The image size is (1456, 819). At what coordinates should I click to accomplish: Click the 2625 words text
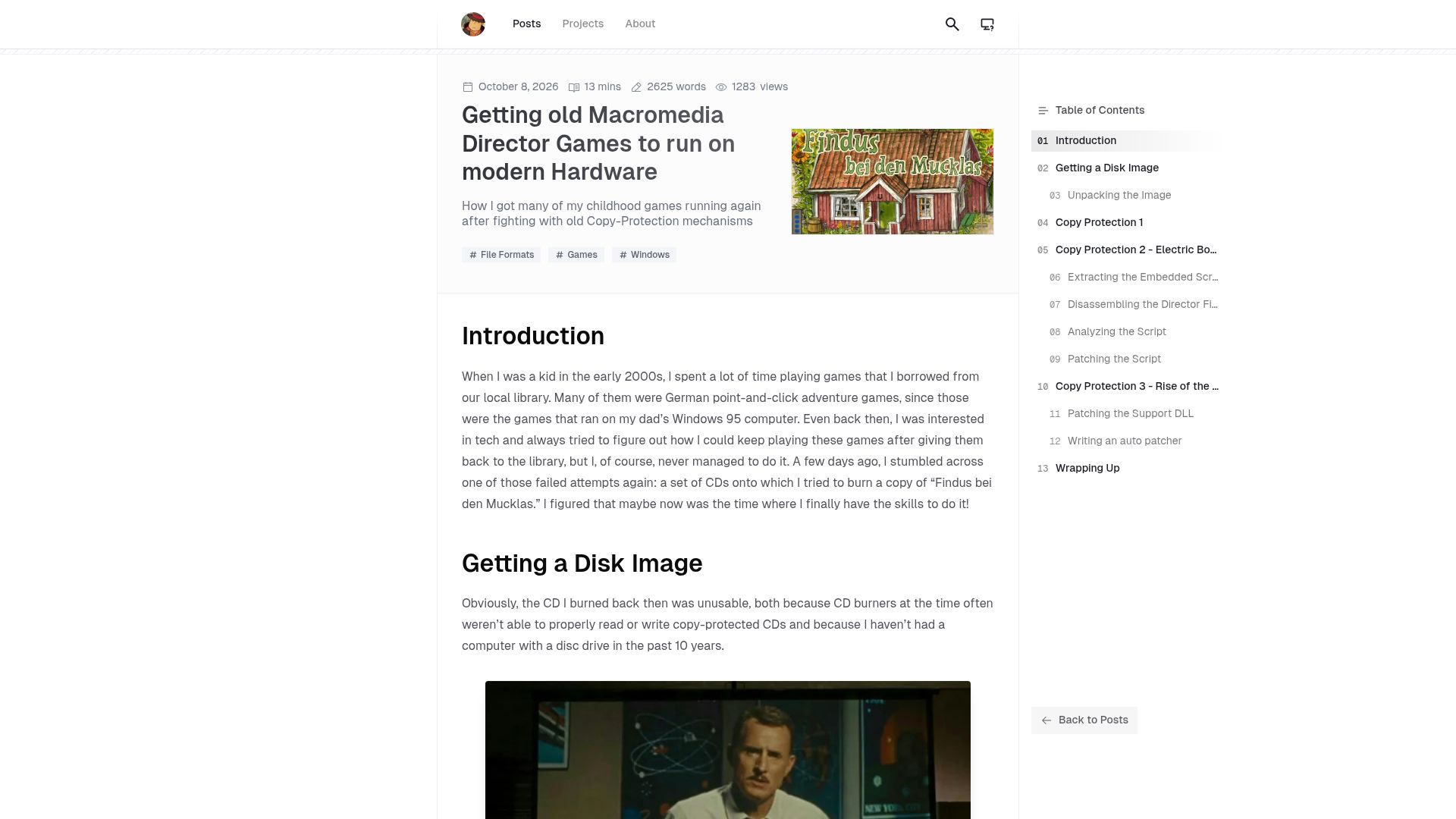(676, 87)
